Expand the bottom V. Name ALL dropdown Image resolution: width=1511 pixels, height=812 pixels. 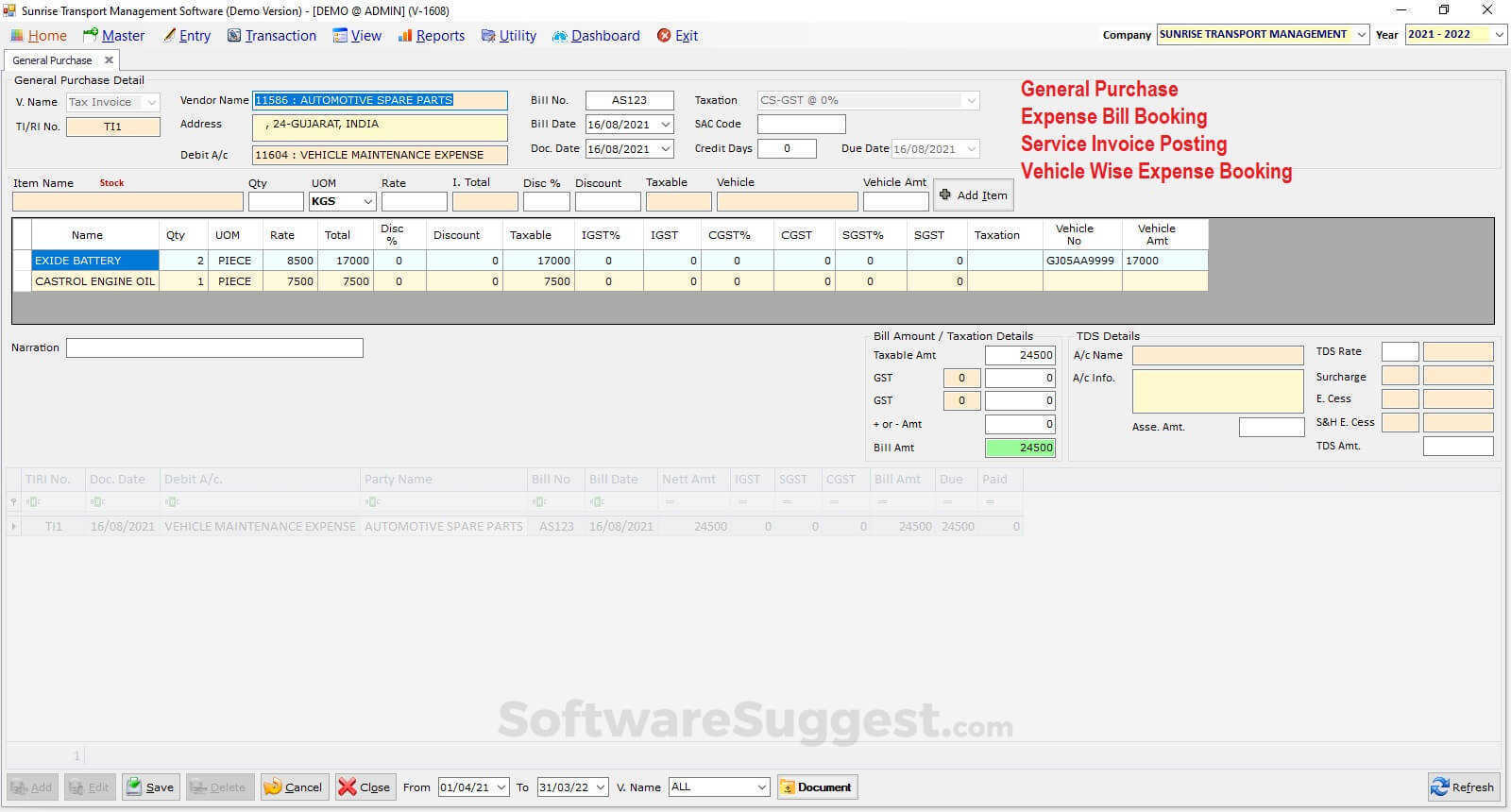click(762, 787)
